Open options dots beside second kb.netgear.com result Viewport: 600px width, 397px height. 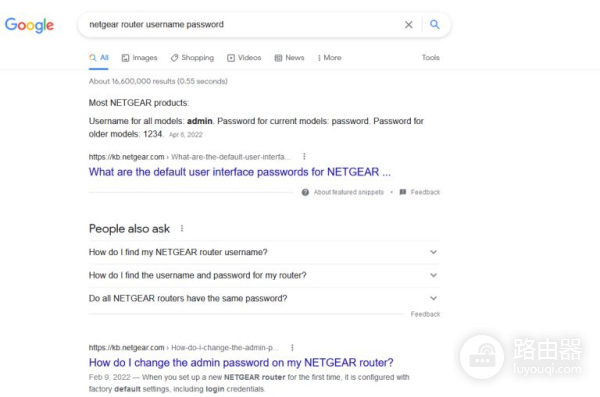[x=292, y=347]
